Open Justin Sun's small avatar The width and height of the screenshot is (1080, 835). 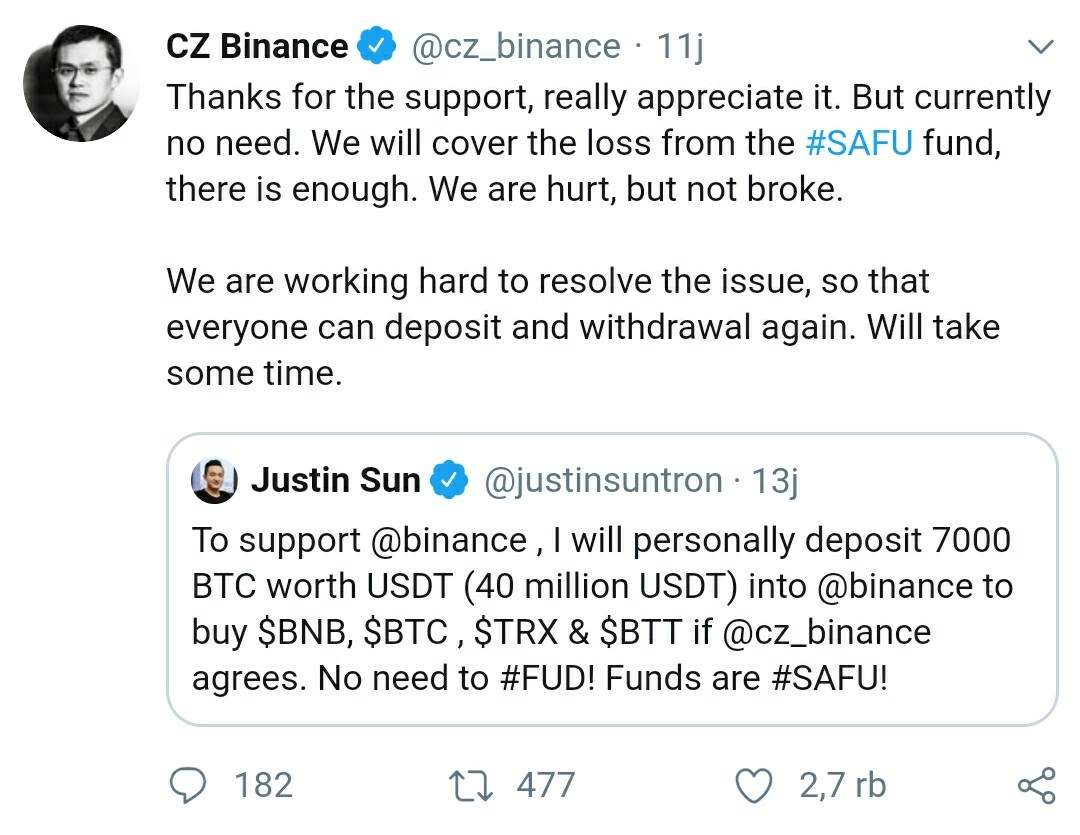[x=213, y=481]
